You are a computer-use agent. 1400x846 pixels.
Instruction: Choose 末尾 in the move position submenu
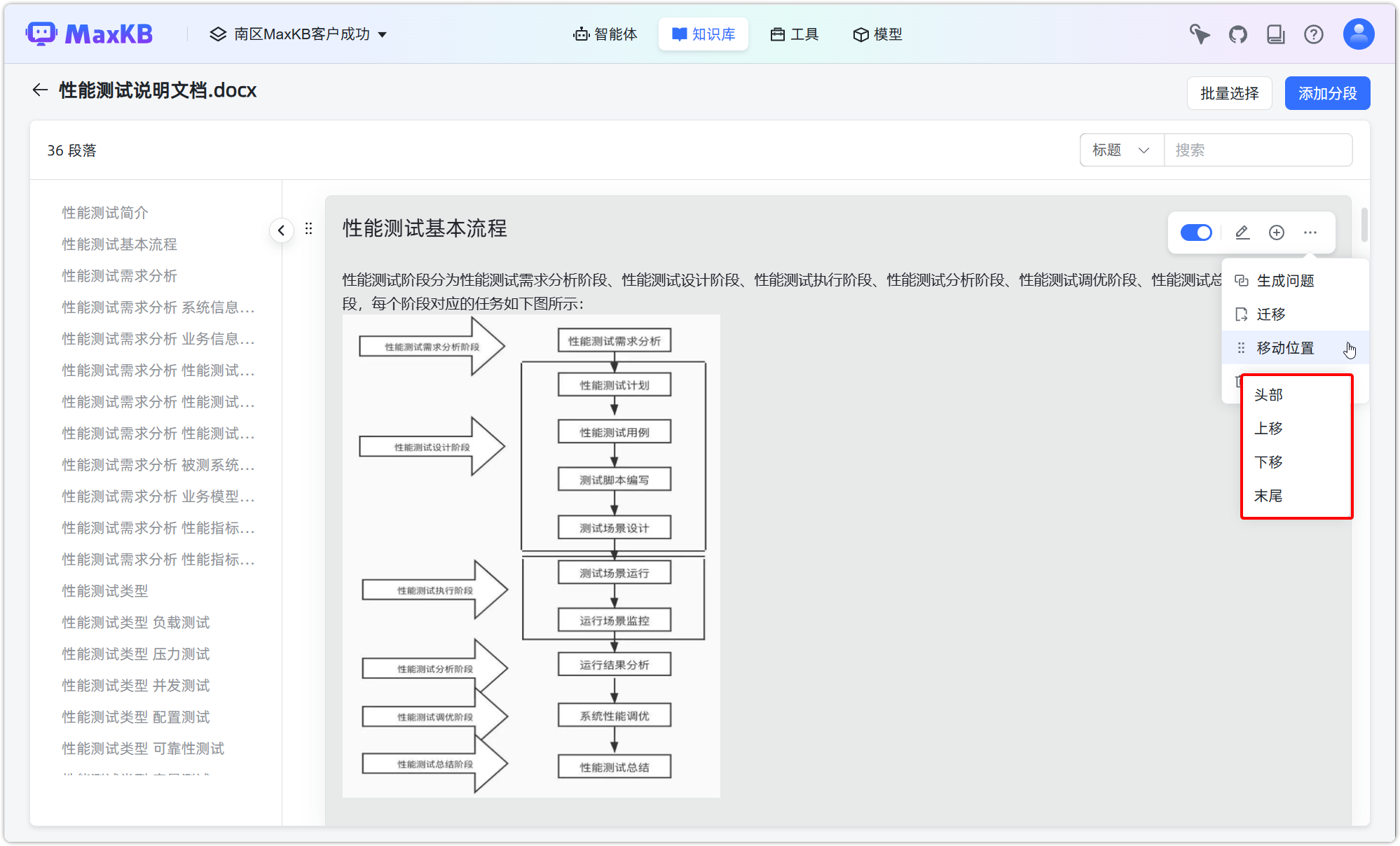pos(1268,496)
